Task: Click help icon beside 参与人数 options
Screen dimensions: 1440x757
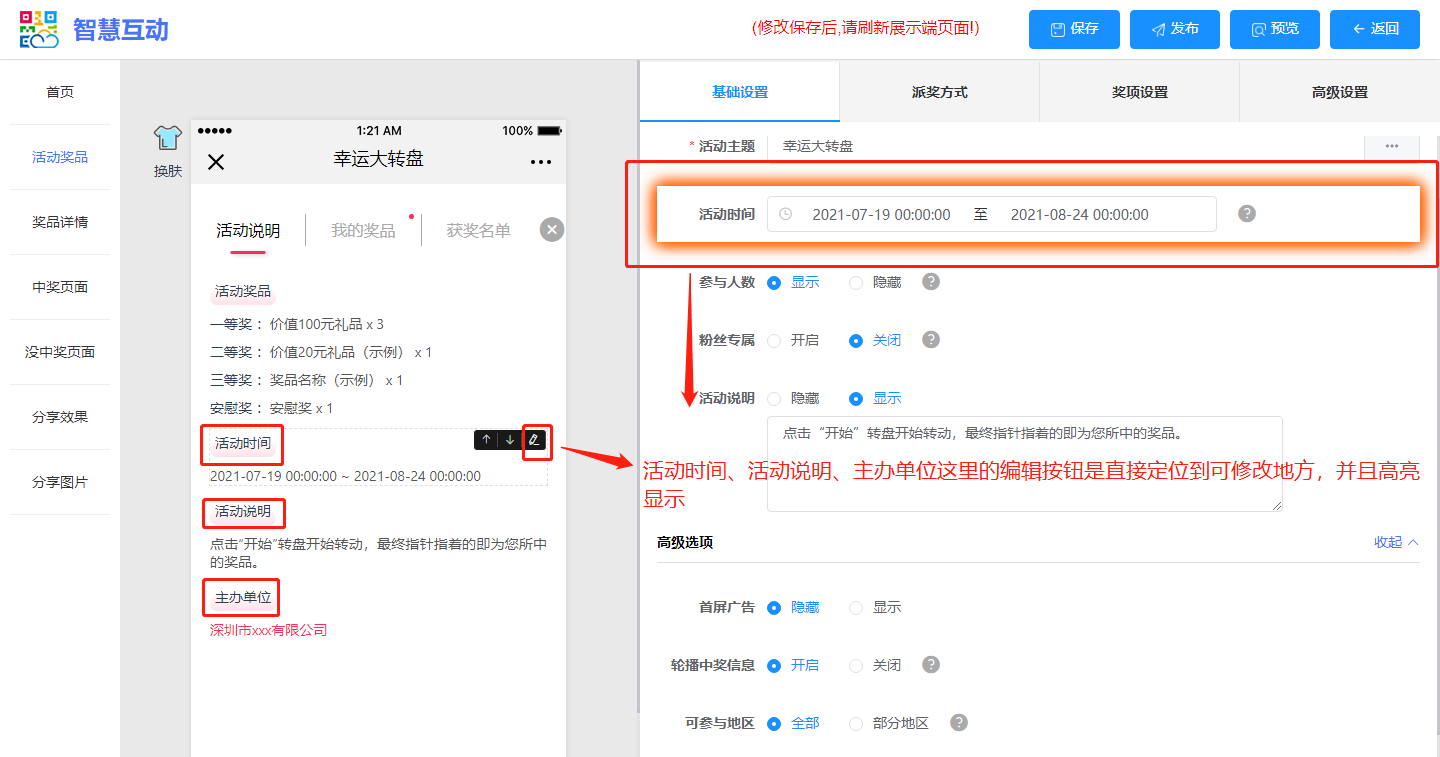Action: coord(931,282)
